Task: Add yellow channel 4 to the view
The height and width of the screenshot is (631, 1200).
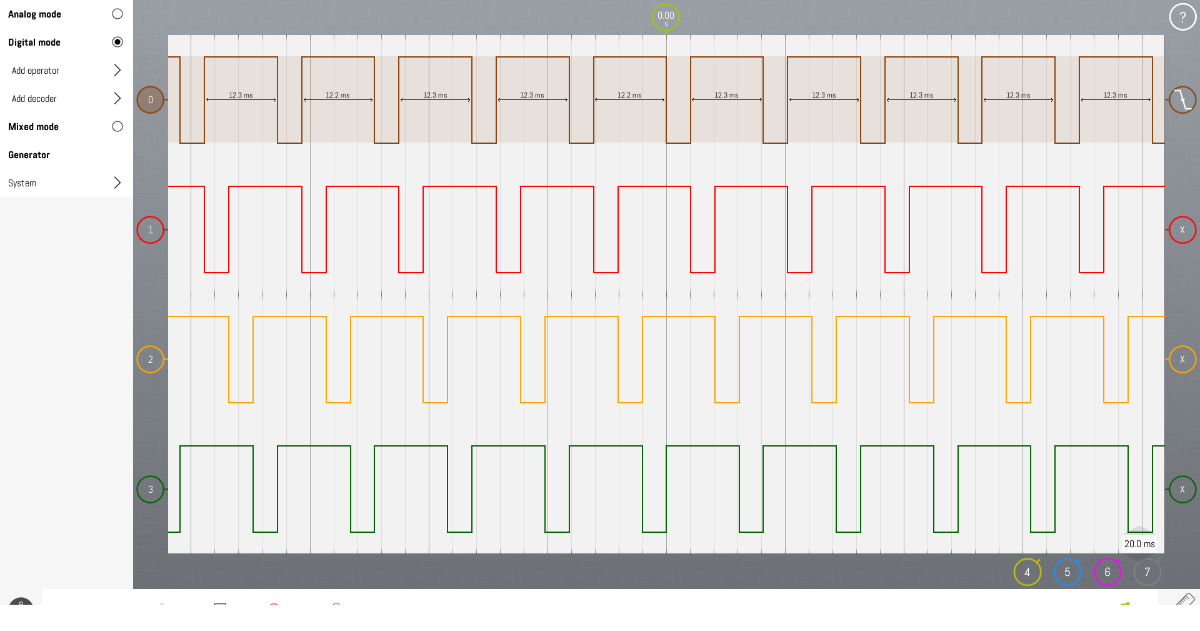Action: 1027,572
